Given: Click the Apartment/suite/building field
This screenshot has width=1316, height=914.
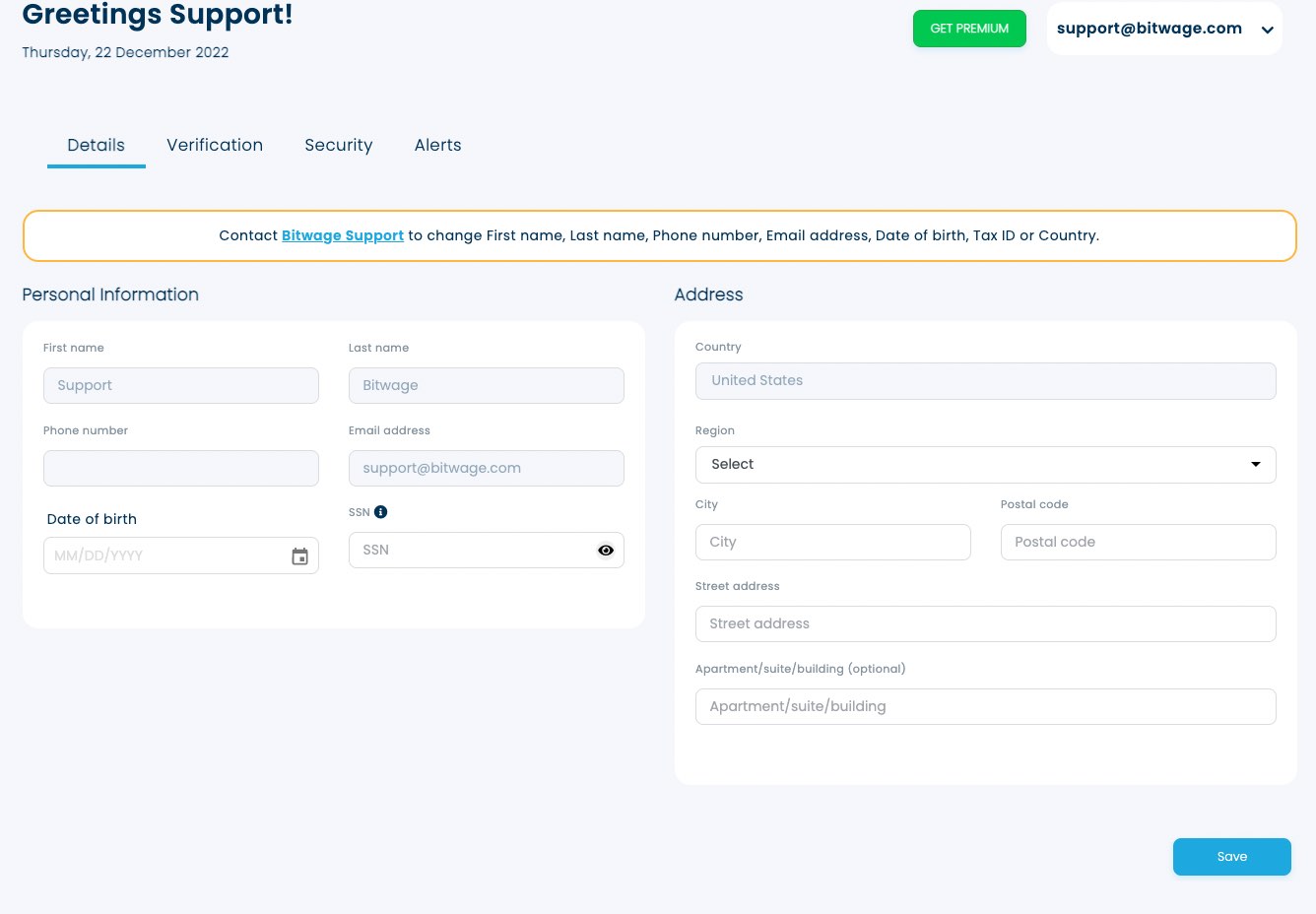Looking at the screenshot, I should [x=985, y=707].
